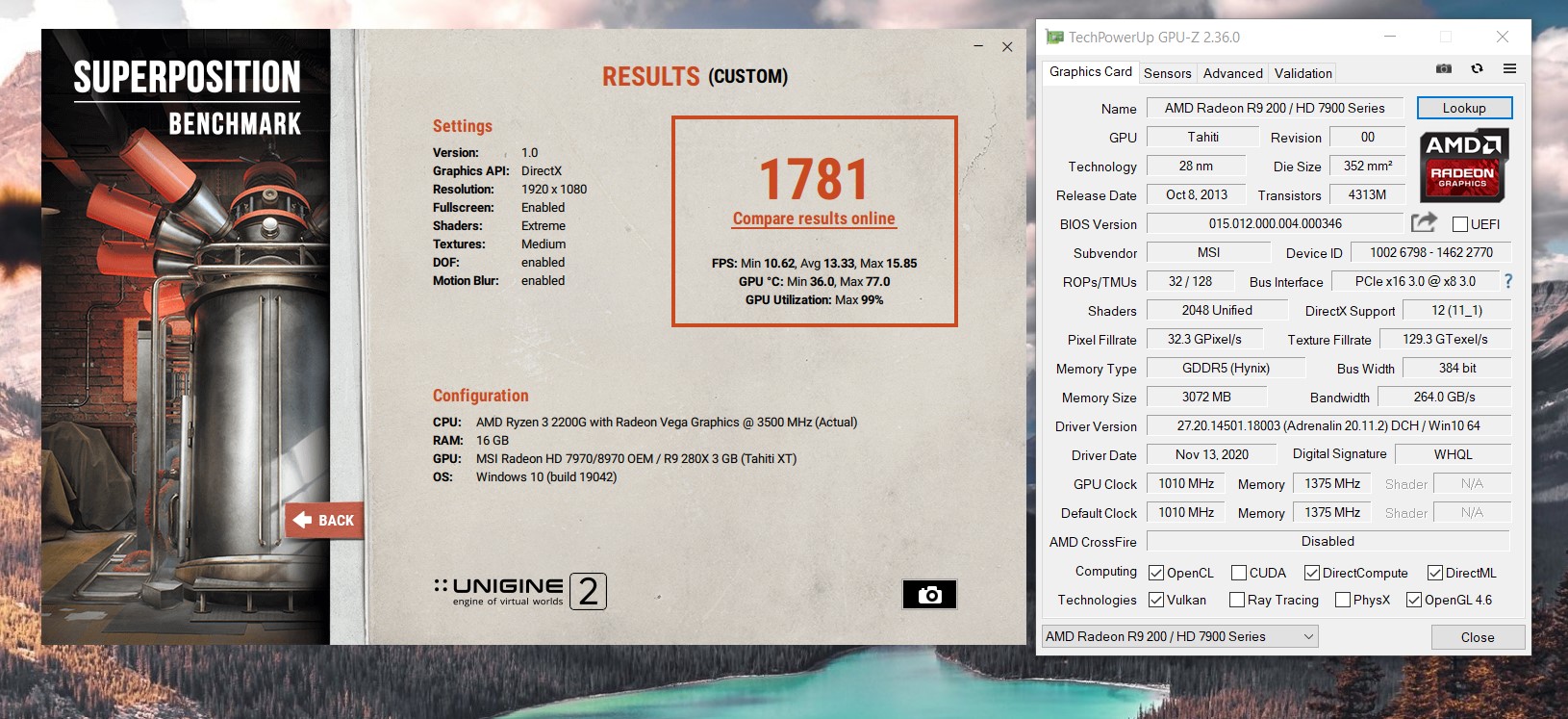Click the Release Date Oct 8, 2013 field
1568x719 pixels.
[x=1197, y=194]
